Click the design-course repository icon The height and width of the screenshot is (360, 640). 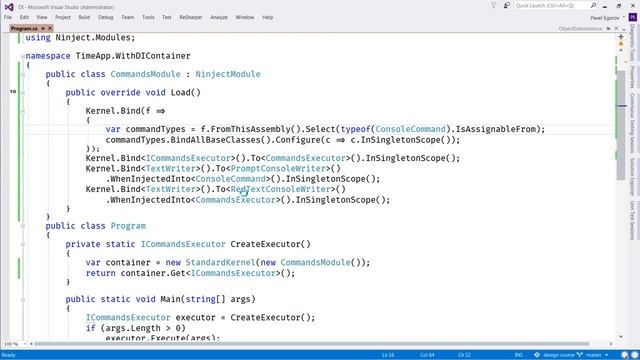coord(537,355)
